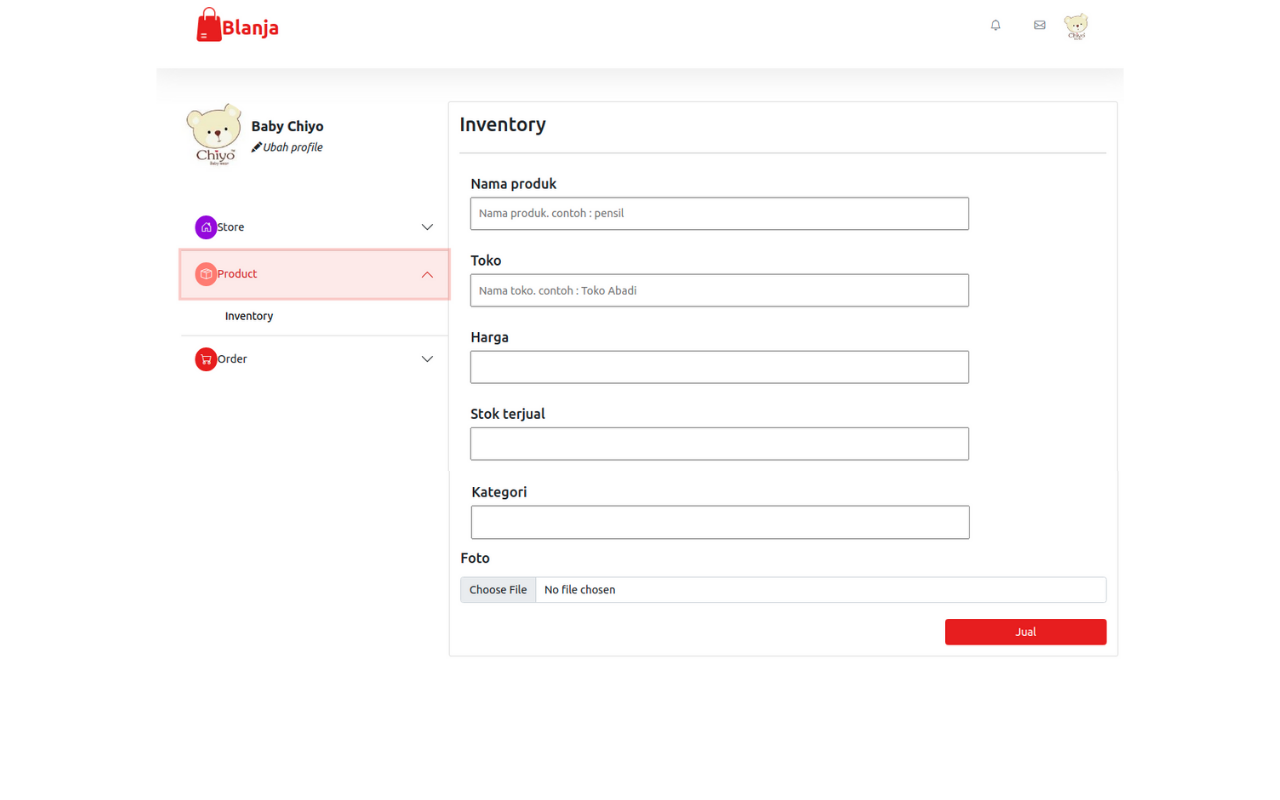Select the purple Store icon
This screenshot has width=1280, height=800.
[206, 227]
